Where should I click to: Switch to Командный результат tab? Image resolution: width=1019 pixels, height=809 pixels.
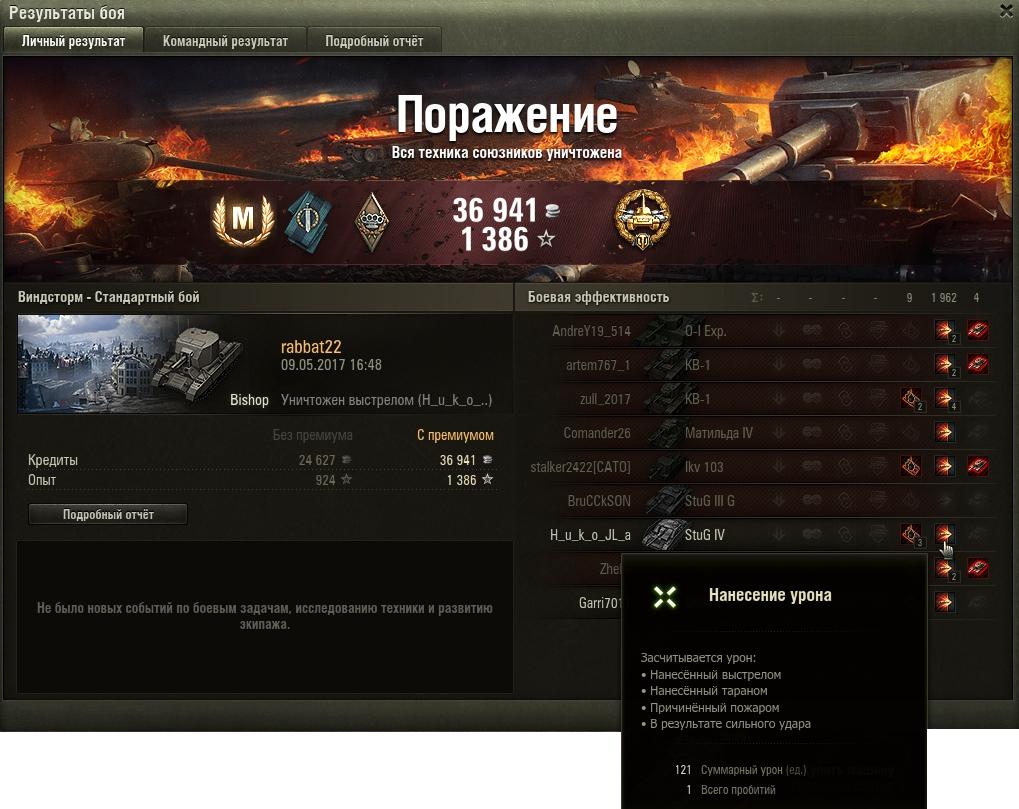[225, 41]
